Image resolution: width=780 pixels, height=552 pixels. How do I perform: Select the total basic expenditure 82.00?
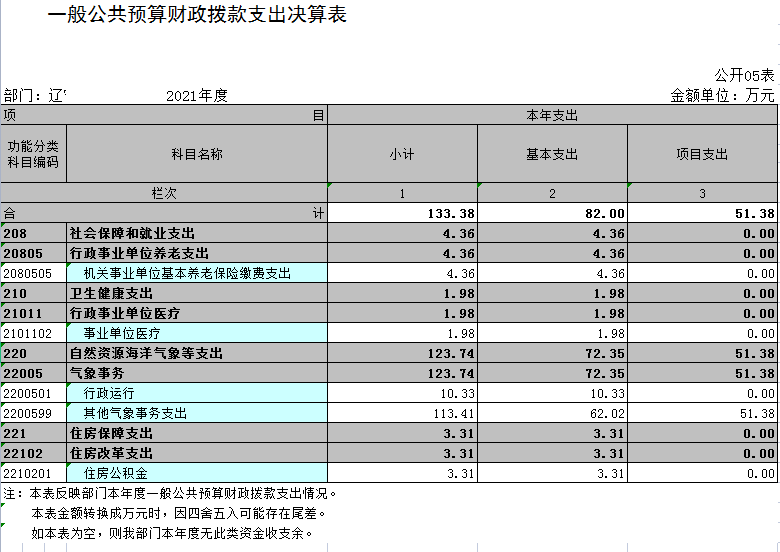tap(552, 213)
